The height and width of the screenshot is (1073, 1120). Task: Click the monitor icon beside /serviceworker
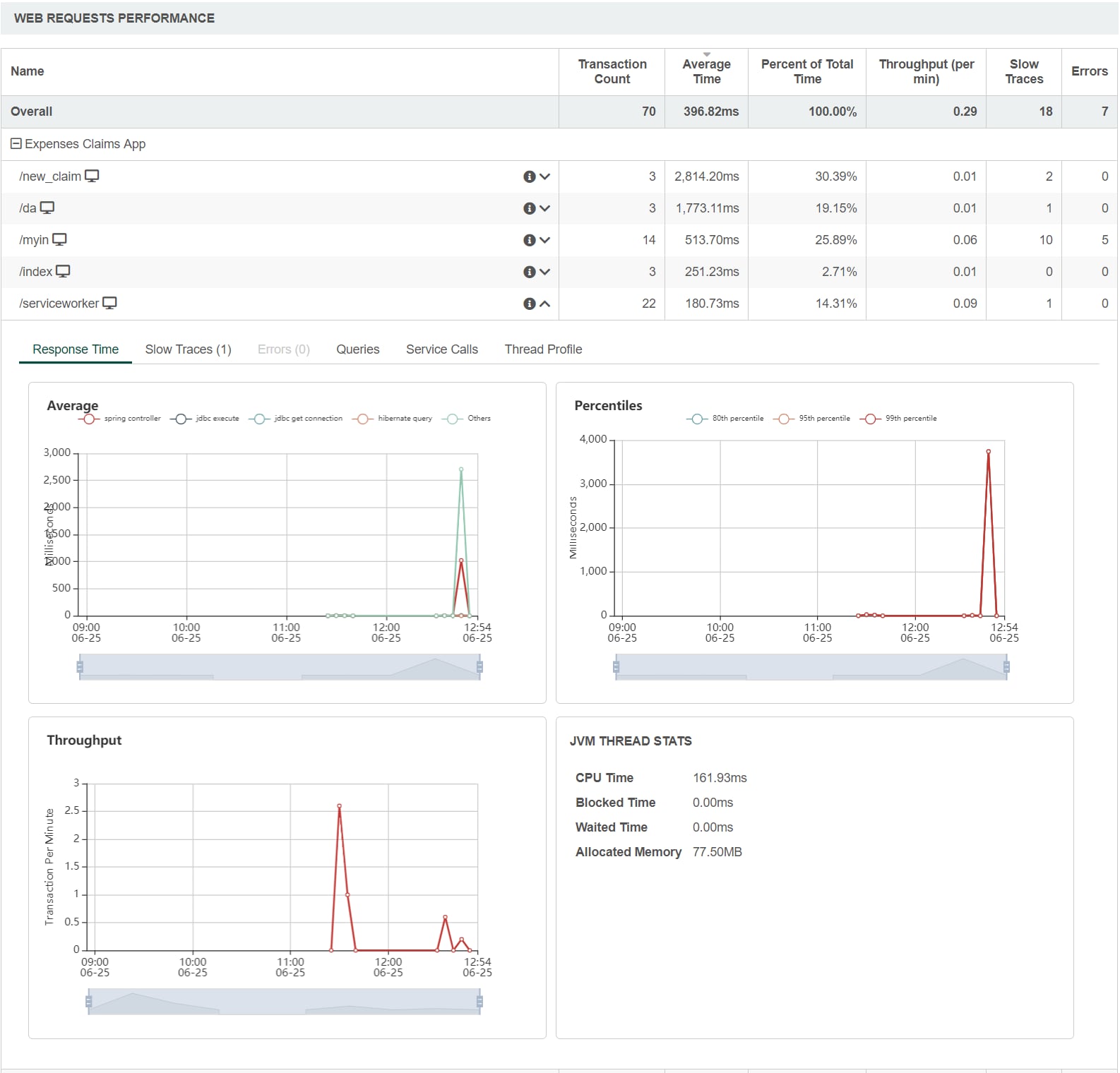coord(109,304)
